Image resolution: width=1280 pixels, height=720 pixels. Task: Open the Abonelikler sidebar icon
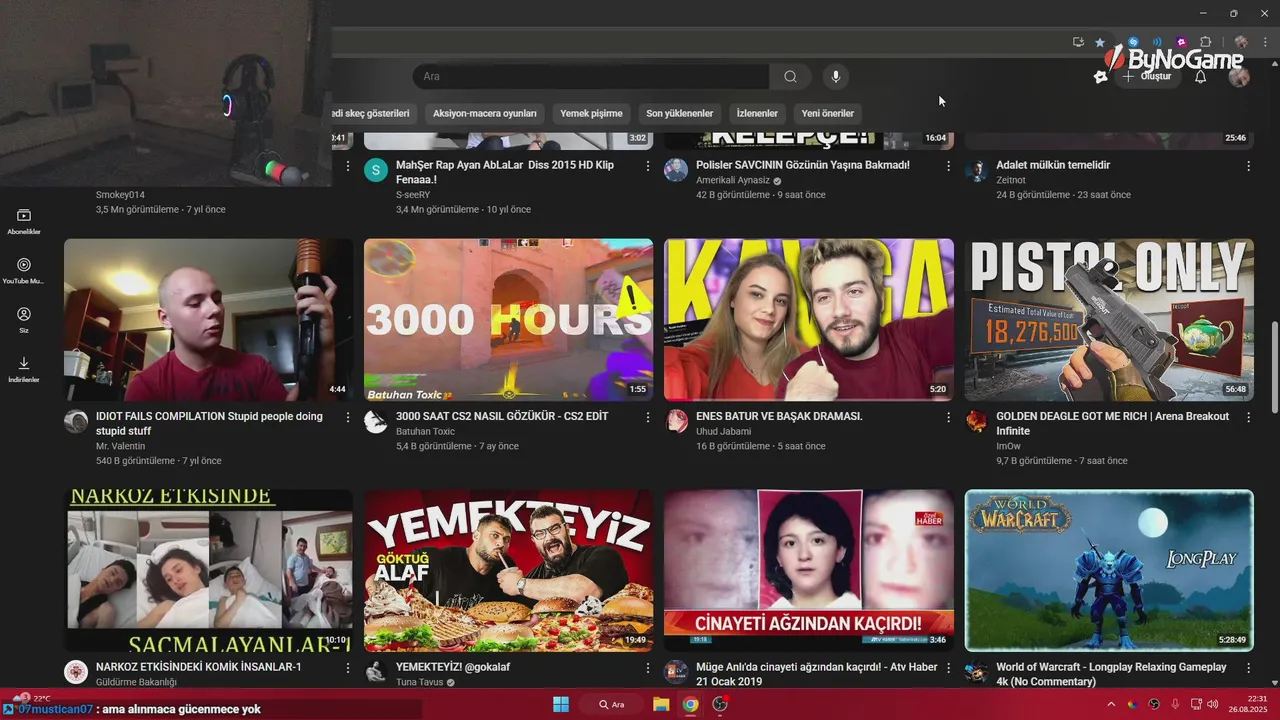click(24, 222)
